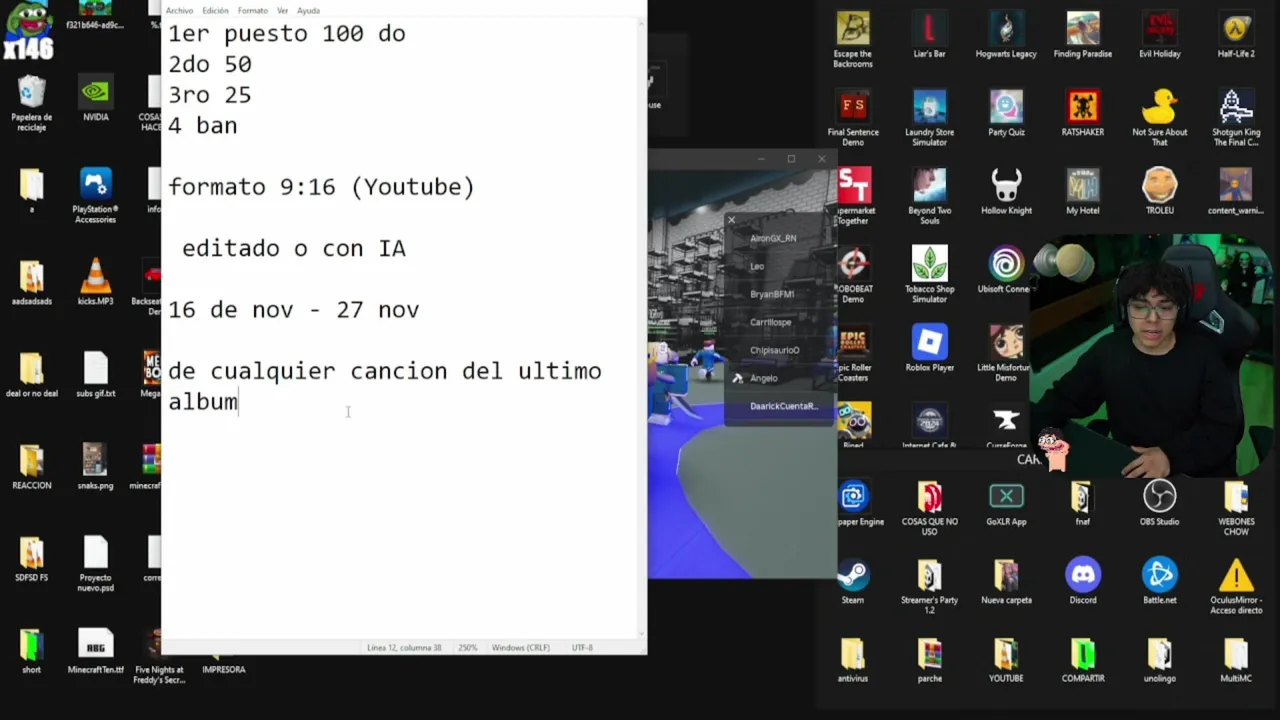Viewport: 1280px width, 720px height.
Task: Click player BryanBFM1 in Roblox list
Action: pyautogui.click(x=772, y=294)
